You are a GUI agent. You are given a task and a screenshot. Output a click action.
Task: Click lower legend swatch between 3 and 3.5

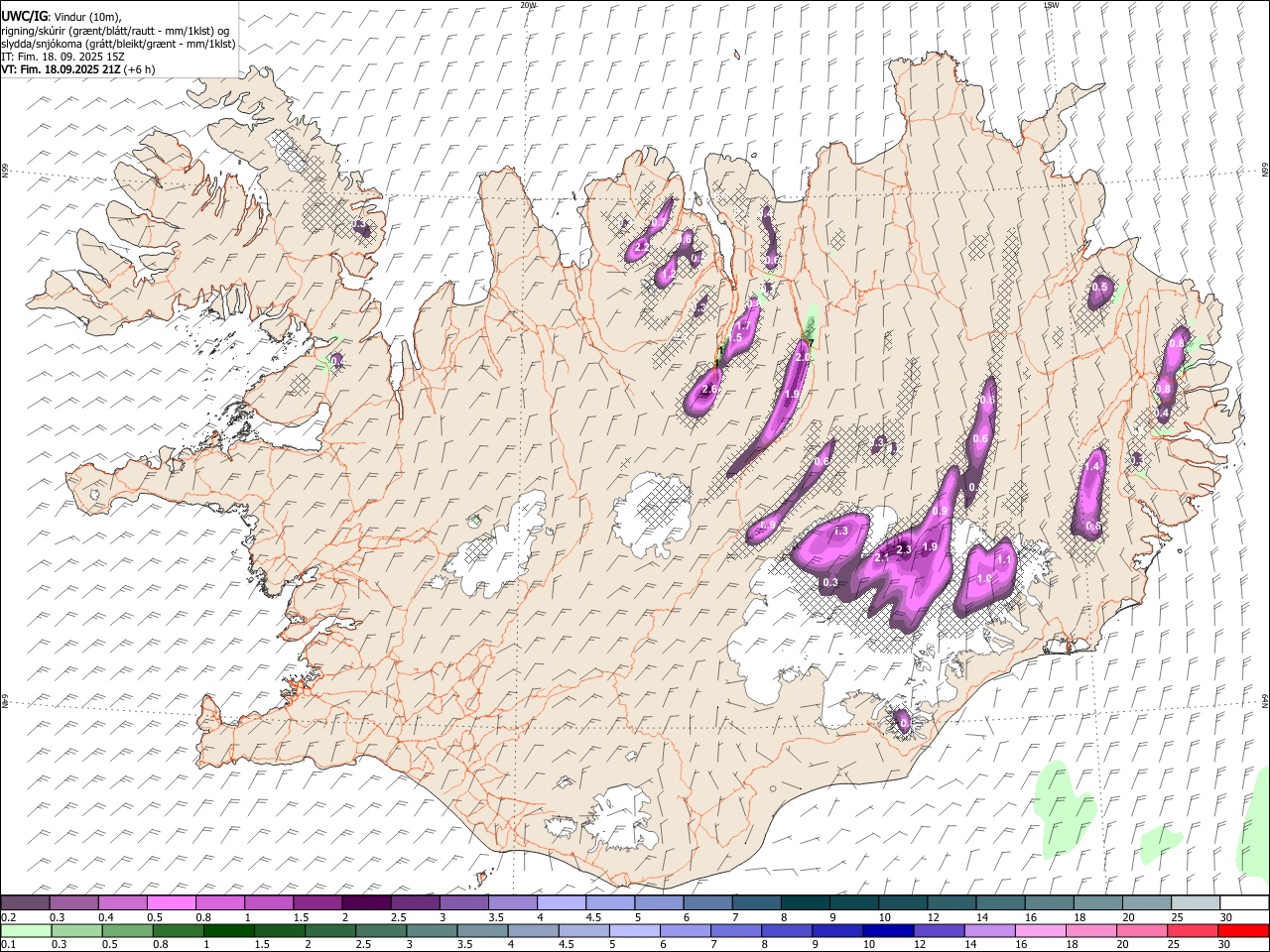[432, 930]
